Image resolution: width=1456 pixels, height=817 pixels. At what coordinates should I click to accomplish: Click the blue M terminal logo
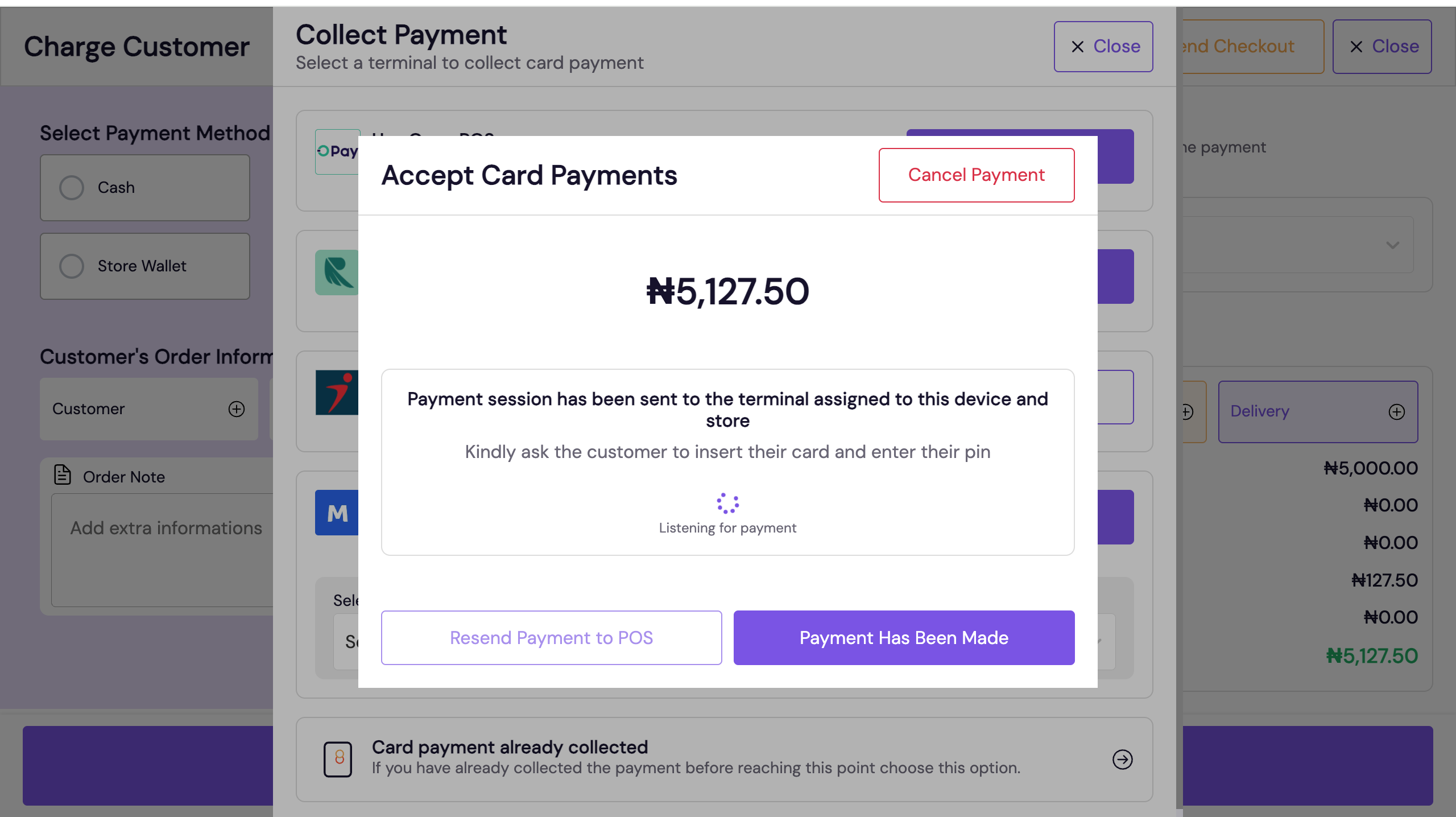coord(337,513)
